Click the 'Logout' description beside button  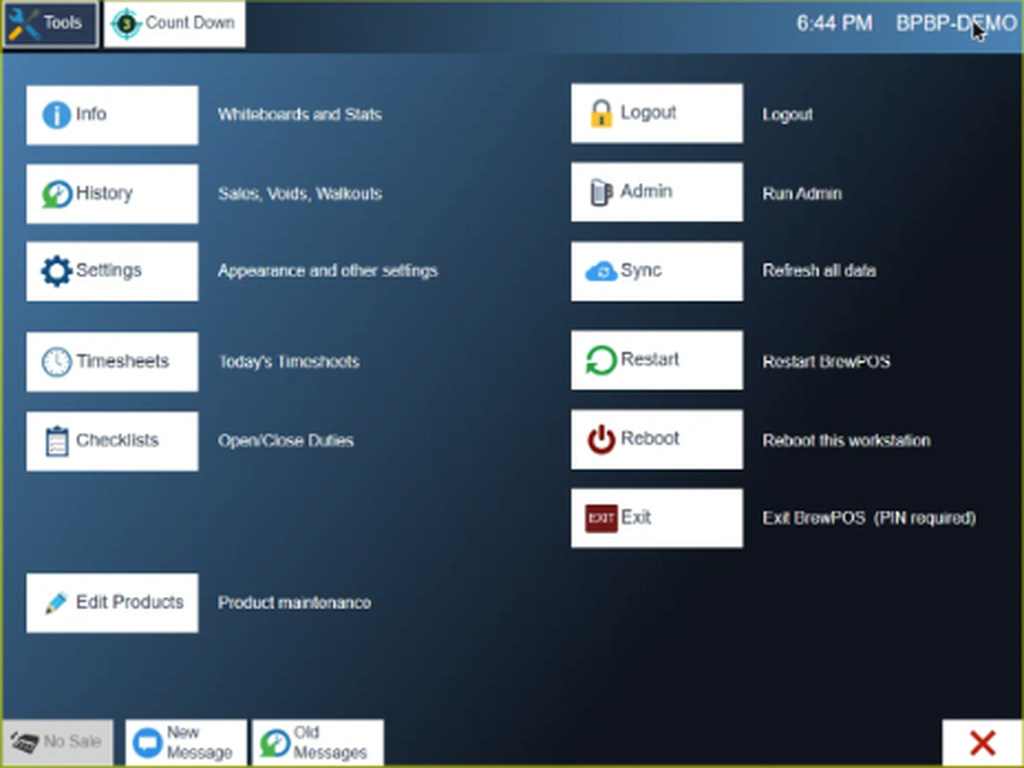(x=788, y=115)
